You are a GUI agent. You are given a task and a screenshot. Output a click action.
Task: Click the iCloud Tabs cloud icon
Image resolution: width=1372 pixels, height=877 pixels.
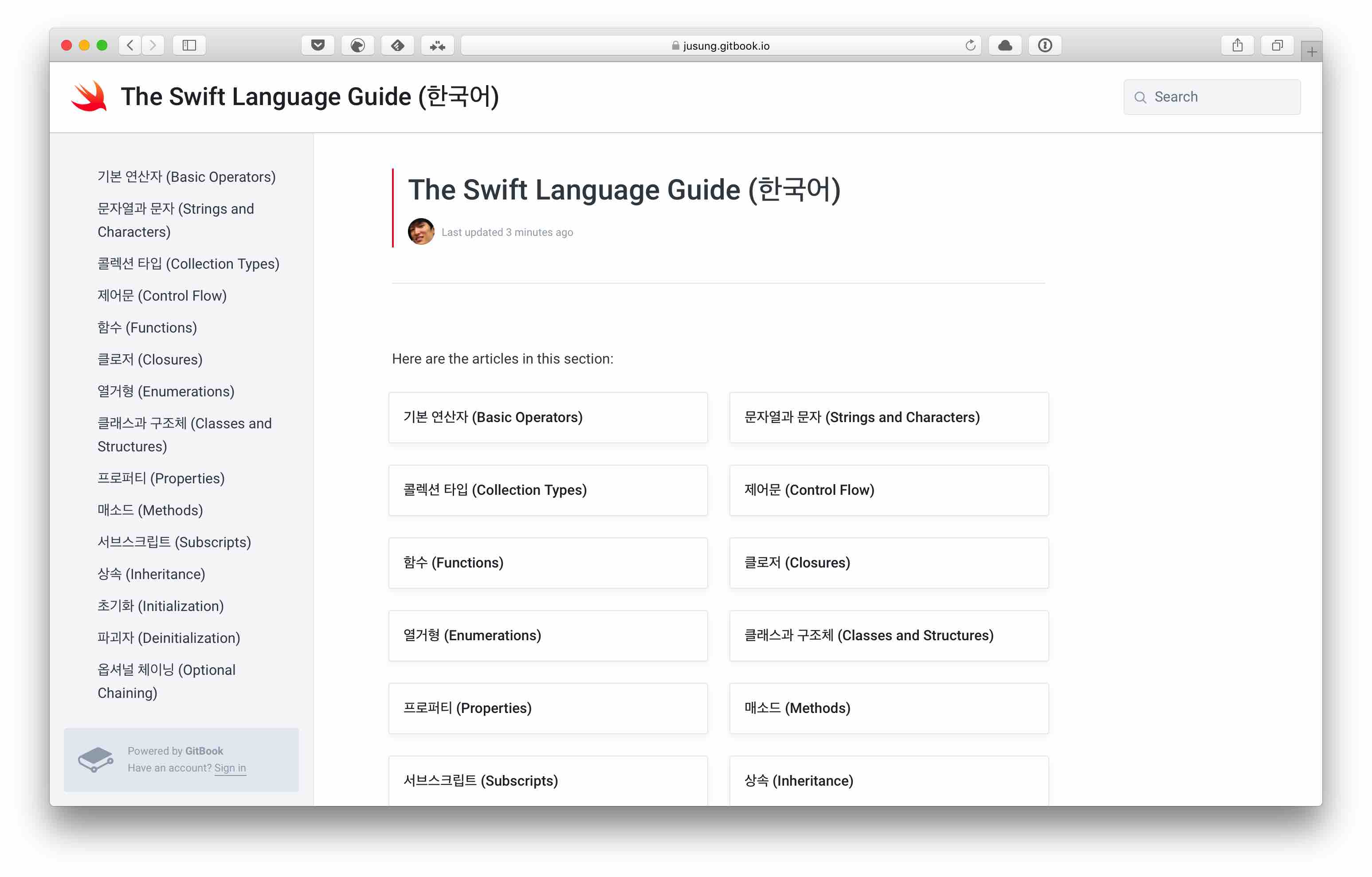(x=1005, y=46)
